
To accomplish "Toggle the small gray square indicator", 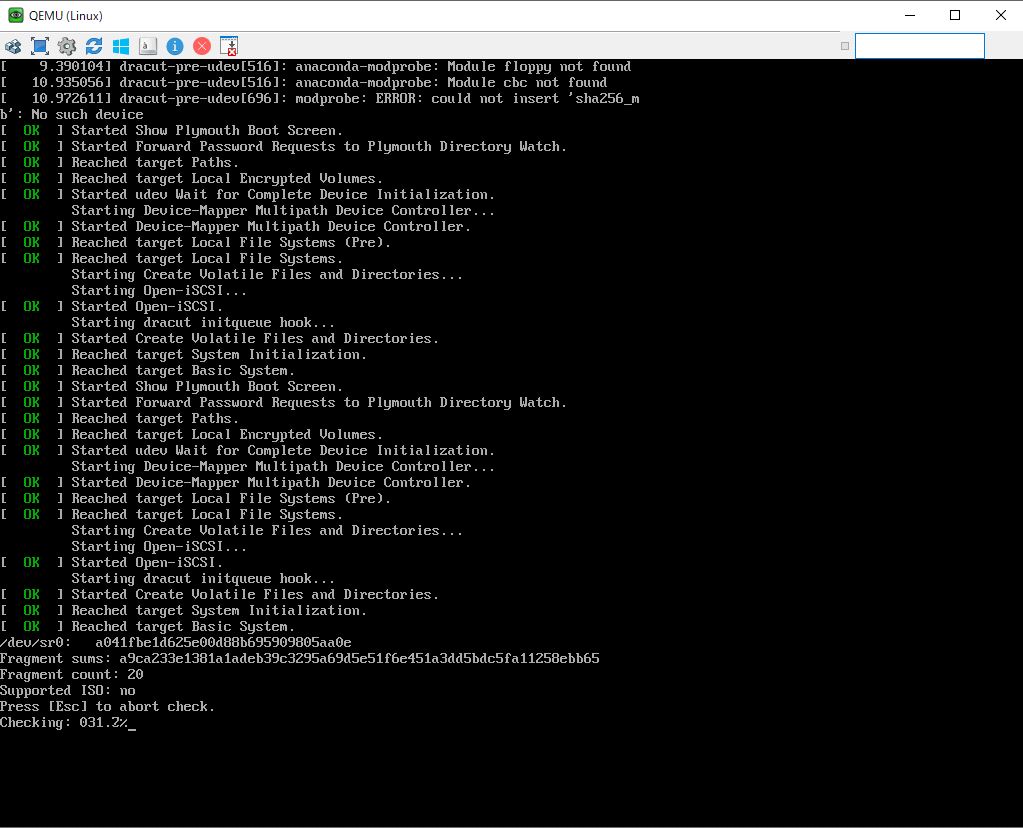I will [845, 46].
